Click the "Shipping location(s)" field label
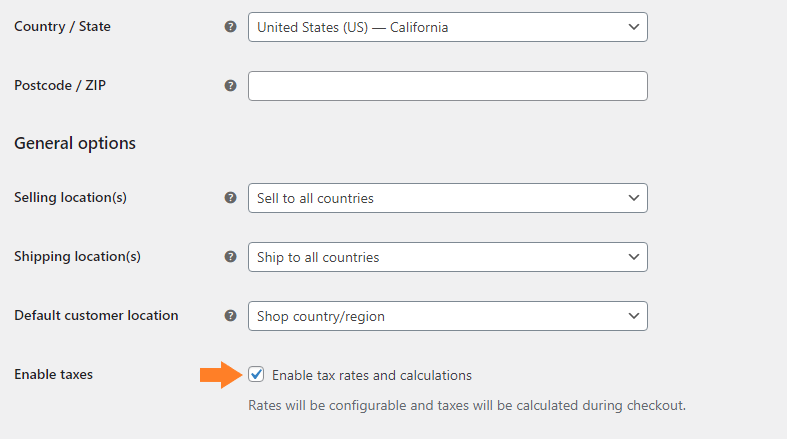 point(77,257)
